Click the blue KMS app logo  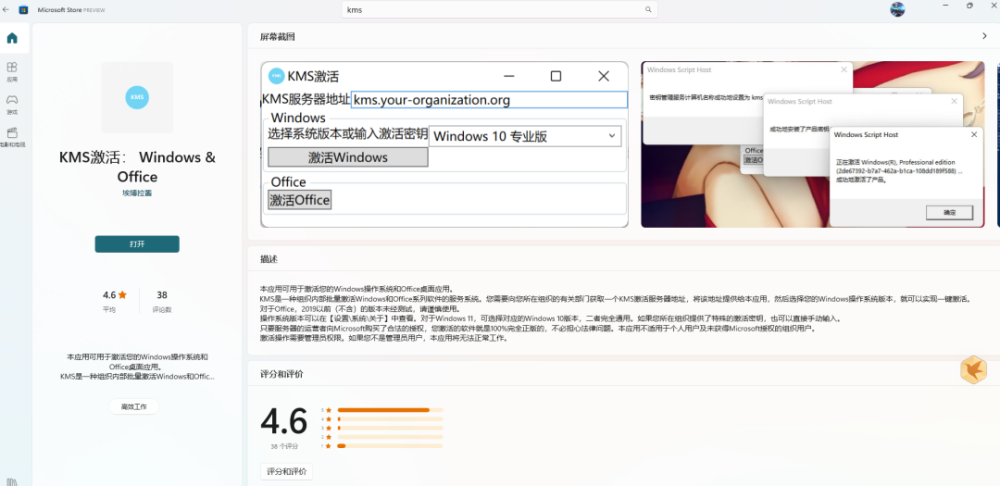click(136, 97)
